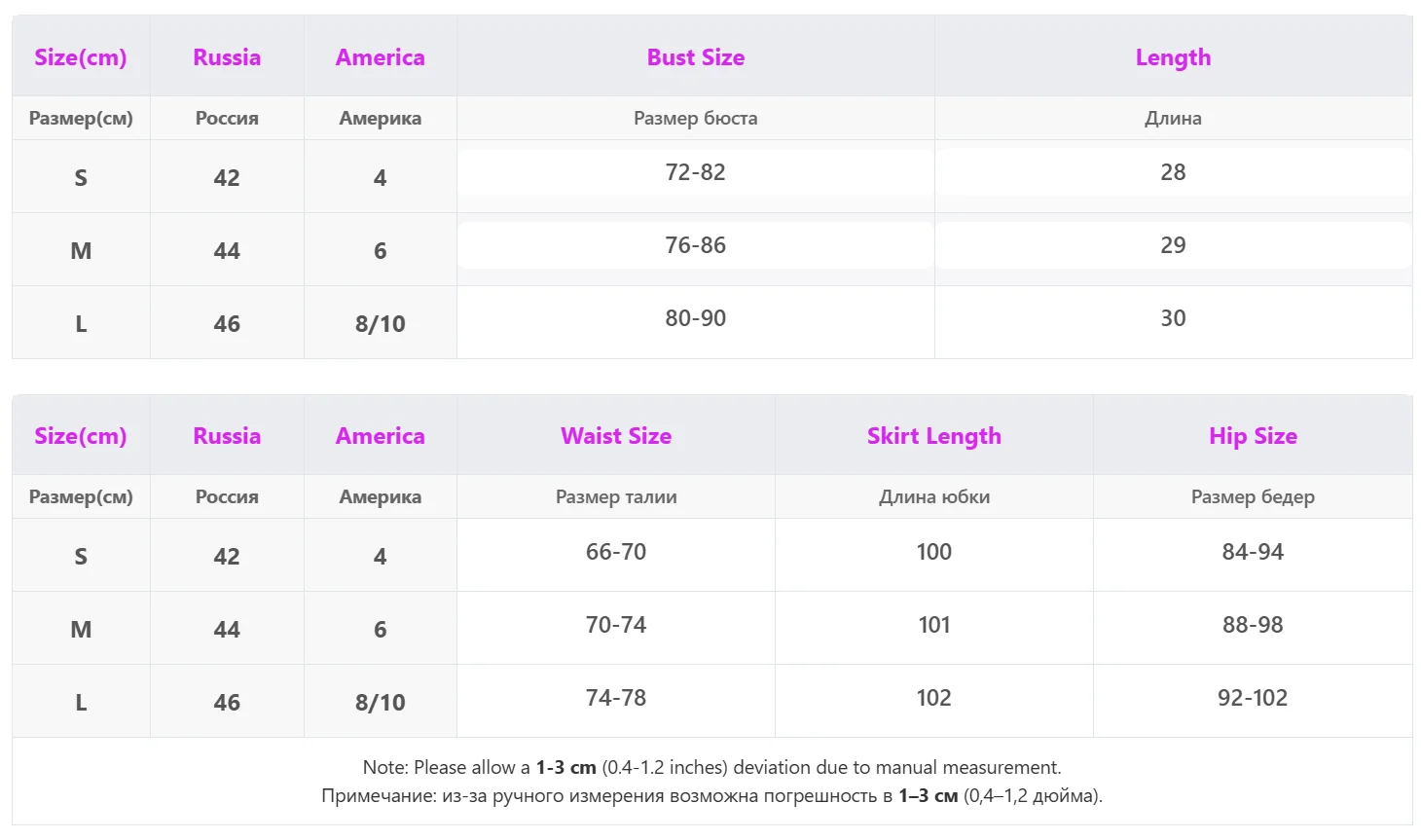The image size is (1421, 840).
Task: Select the Размер талии subheader
Action: [616, 496]
